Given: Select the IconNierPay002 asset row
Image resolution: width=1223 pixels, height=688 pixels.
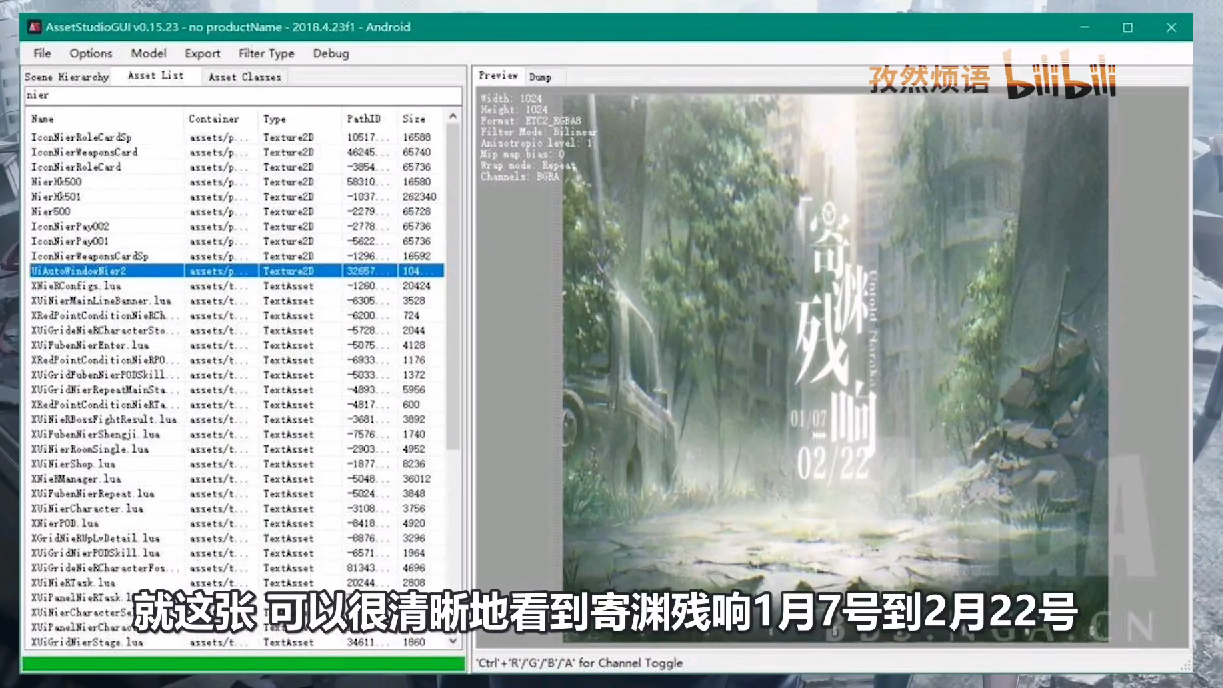Looking at the screenshot, I should [235, 227].
